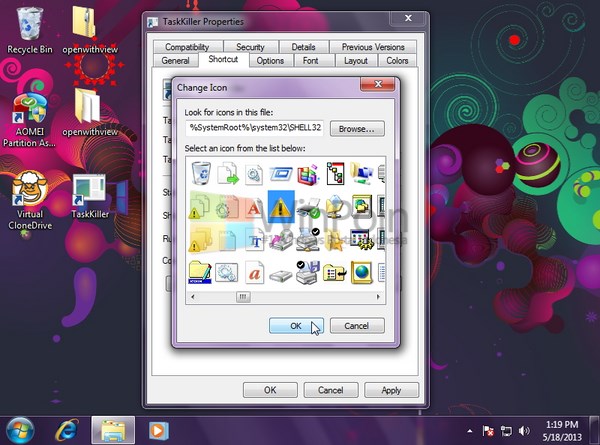The image size is (600, 445).
Task: Open Windows Media Player from taskbar
Action: [158, 430]
